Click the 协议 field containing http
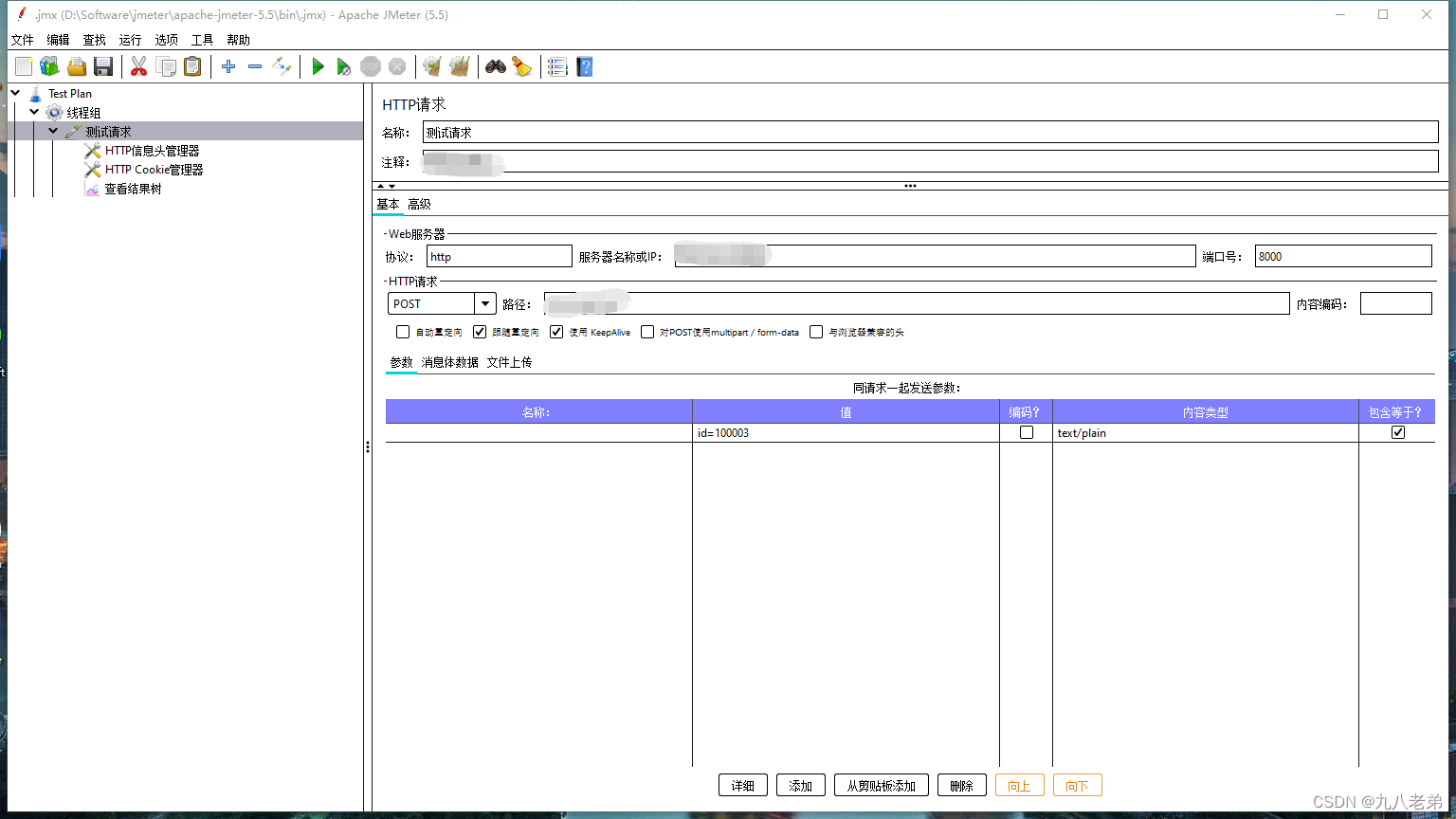This screenshot has width=1456, height=819. 499,256
